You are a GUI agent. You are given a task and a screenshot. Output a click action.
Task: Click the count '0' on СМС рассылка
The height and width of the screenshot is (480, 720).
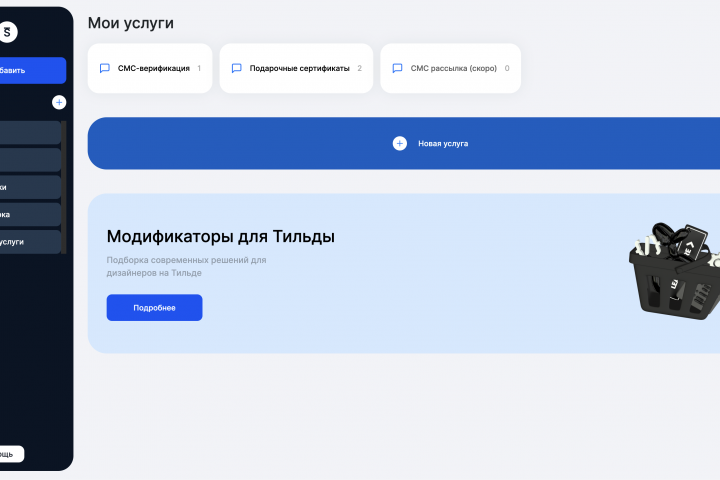pos(507,68)
